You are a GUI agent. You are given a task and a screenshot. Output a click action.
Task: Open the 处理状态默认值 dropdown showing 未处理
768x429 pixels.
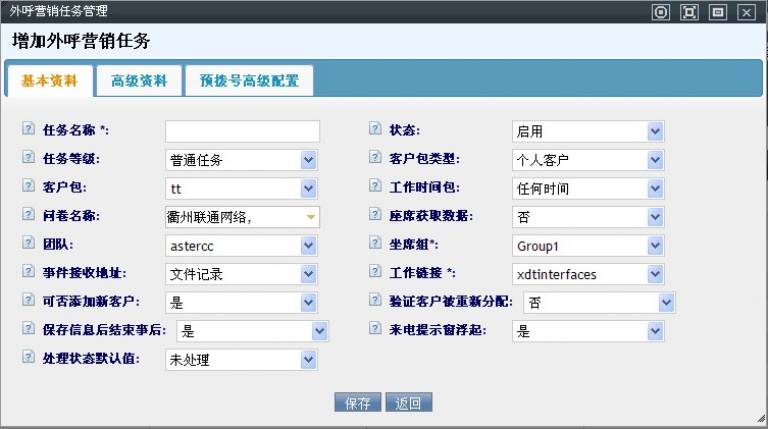point(308,359)
